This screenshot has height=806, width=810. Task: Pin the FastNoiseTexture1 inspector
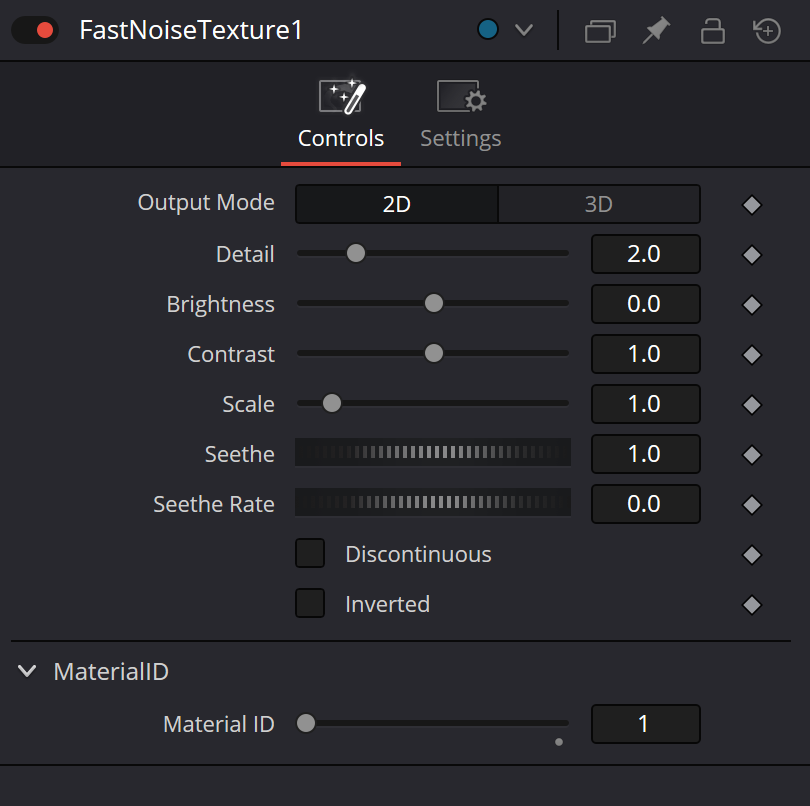coord(656,30)
